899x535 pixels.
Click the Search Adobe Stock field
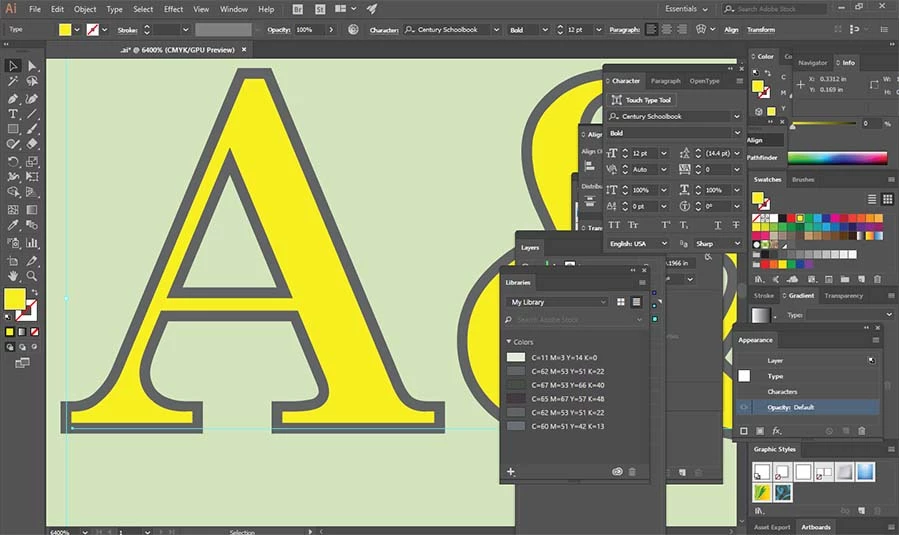(774, 9)
